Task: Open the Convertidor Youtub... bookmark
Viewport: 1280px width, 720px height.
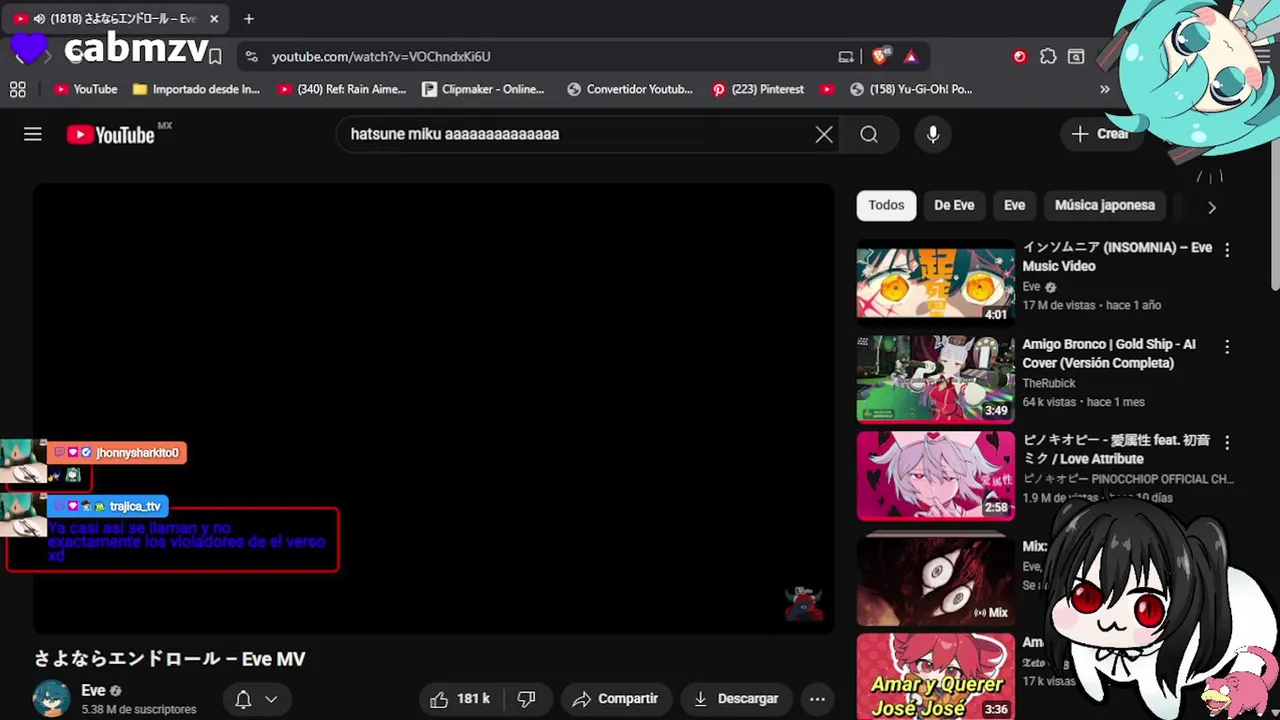Action: coord(630,89)
